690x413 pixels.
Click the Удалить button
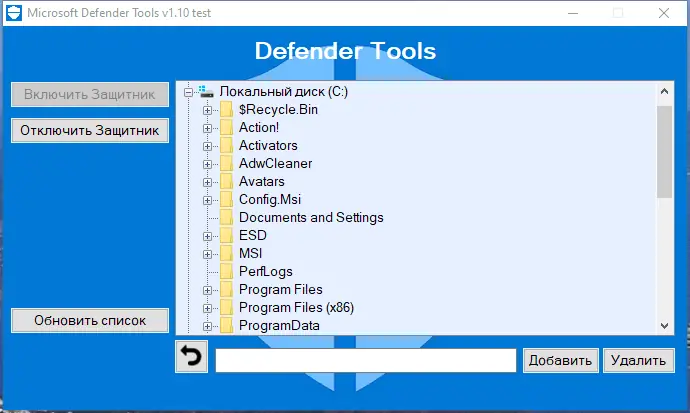[x=639, y=361]
